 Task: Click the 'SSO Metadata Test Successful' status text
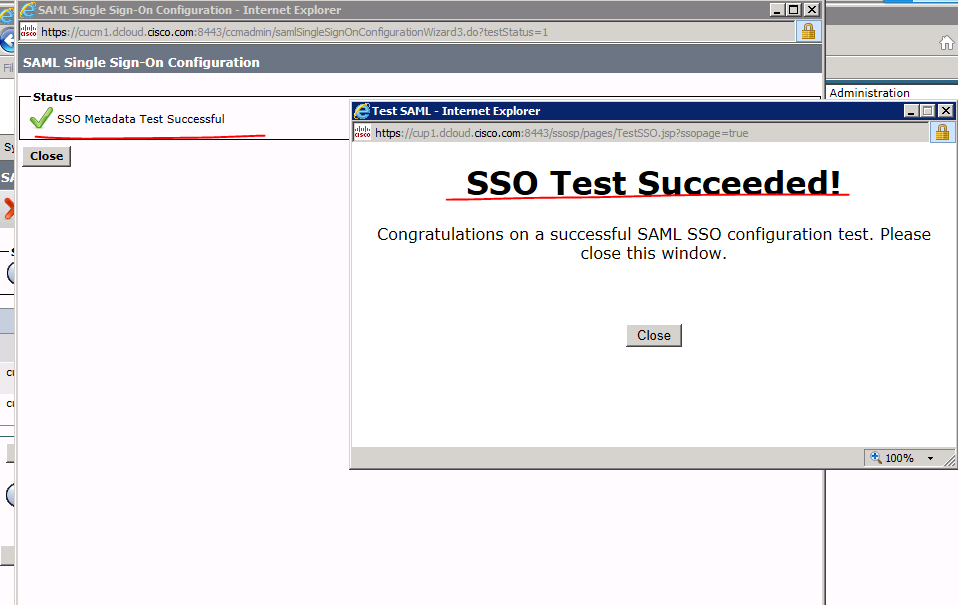tap(141, 119)
